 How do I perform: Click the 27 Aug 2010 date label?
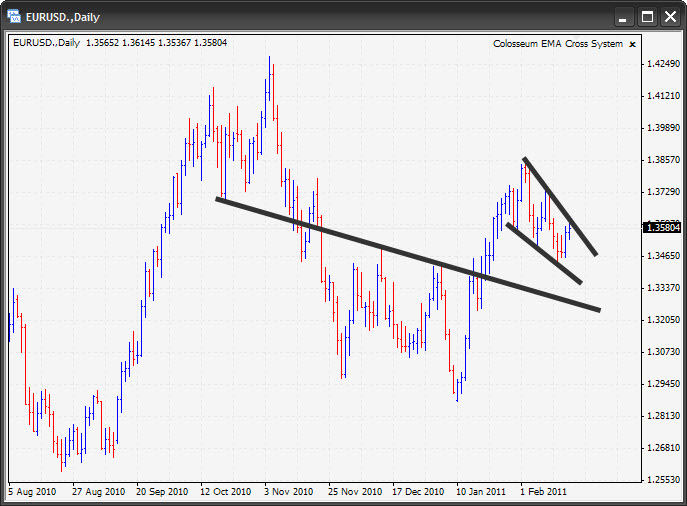99,492
